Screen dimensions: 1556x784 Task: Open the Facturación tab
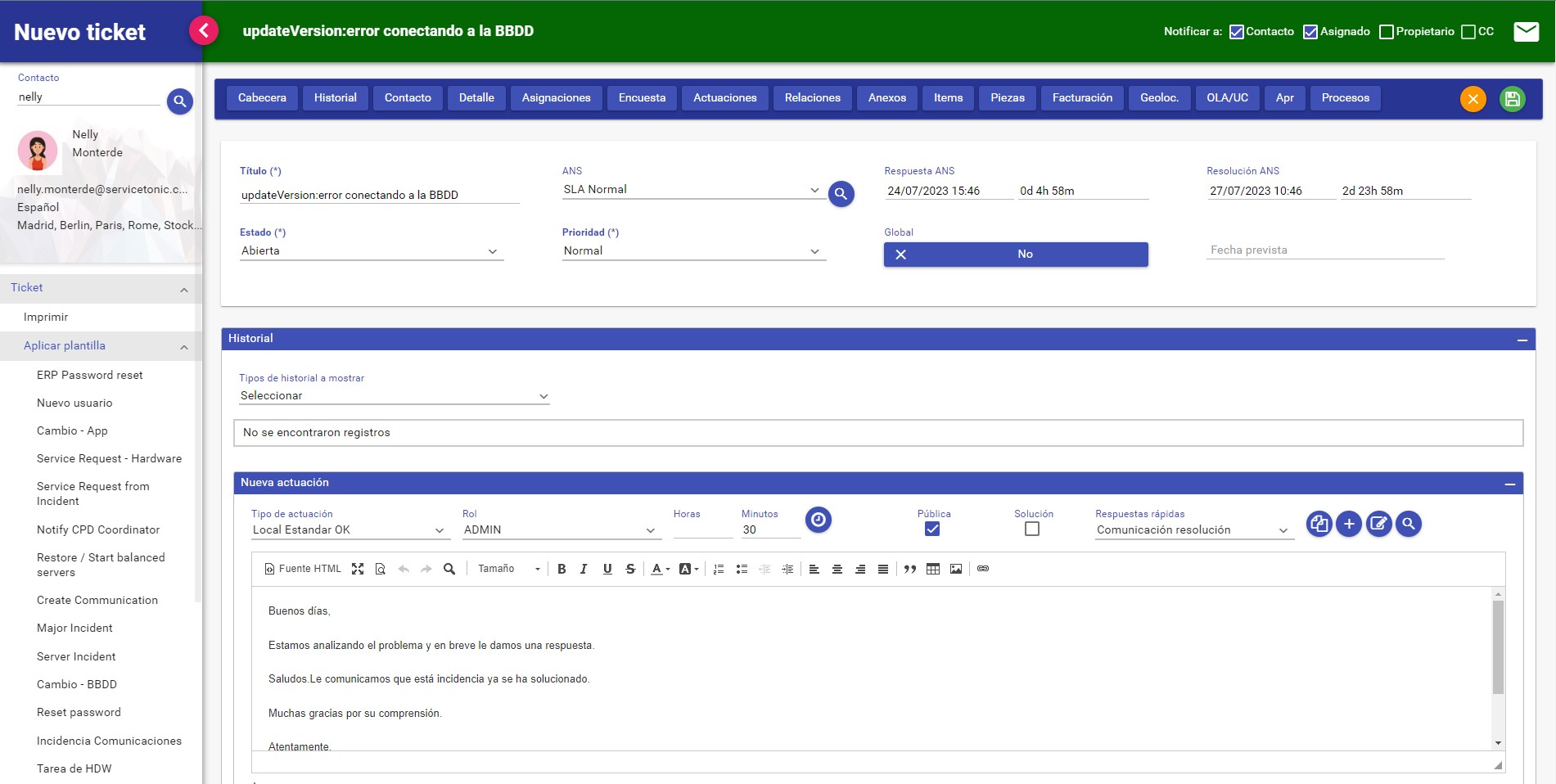coord(1081,97)
